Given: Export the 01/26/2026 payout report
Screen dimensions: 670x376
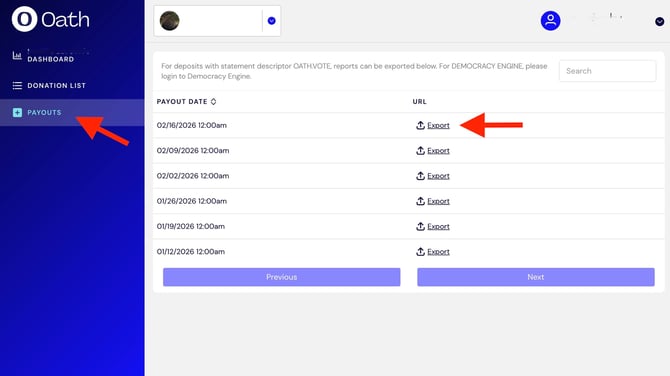Looking at the screenshot, I should pyautogui.click(x=438, y=201).
